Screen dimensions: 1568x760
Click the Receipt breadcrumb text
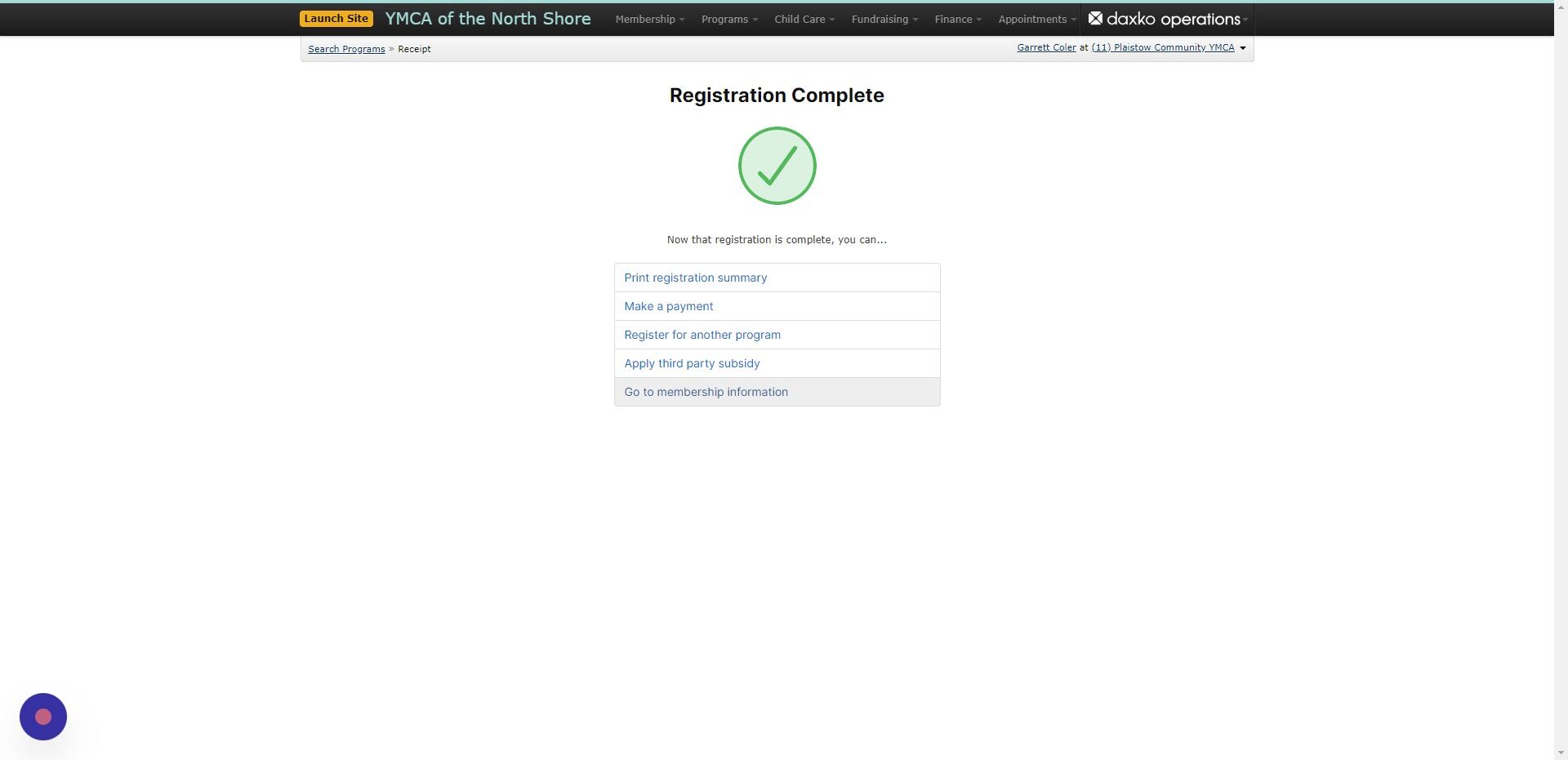click(414, 49)
